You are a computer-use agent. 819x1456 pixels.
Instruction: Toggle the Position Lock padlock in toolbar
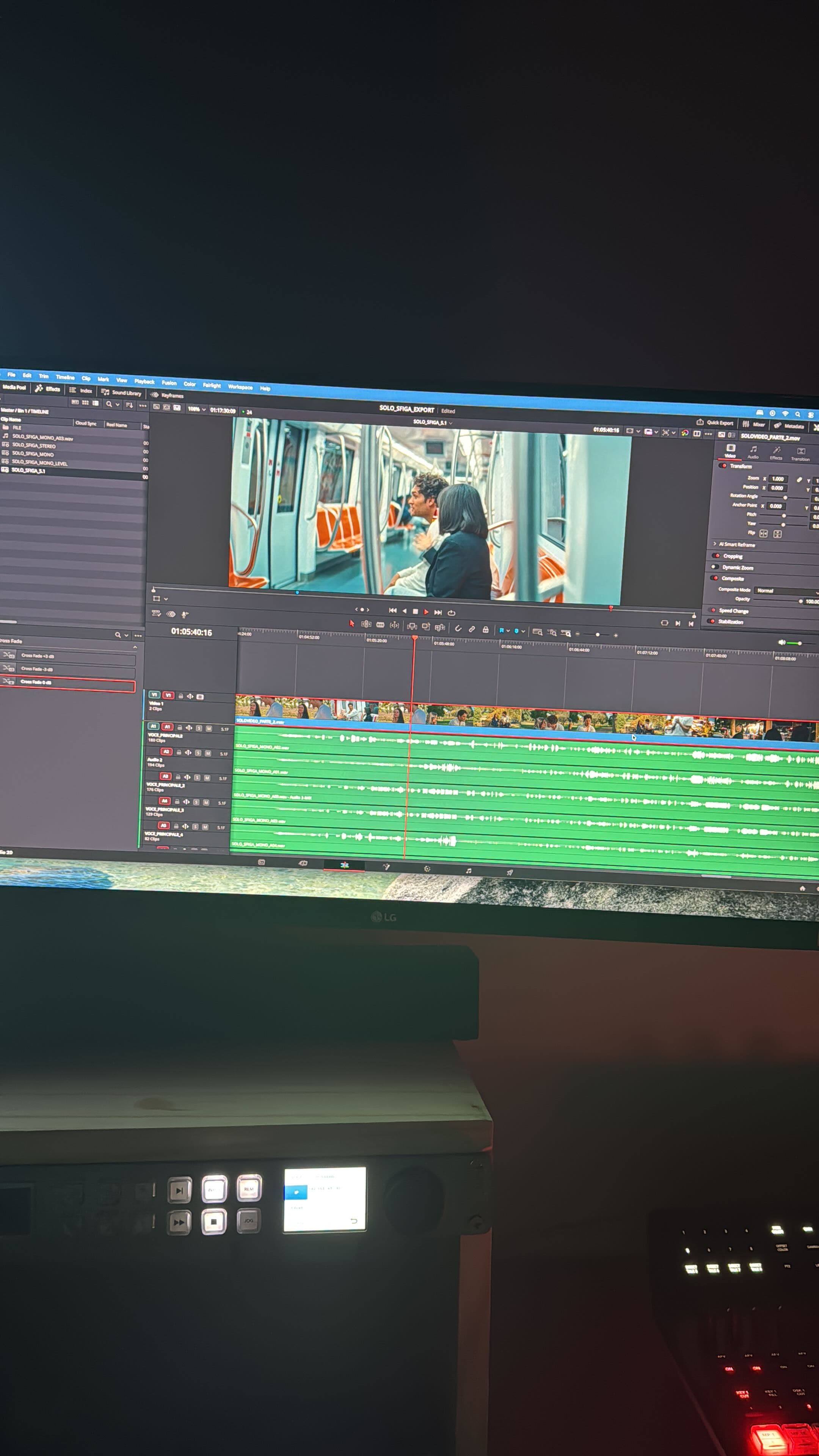pyautogui.click(x=485, y=630)
